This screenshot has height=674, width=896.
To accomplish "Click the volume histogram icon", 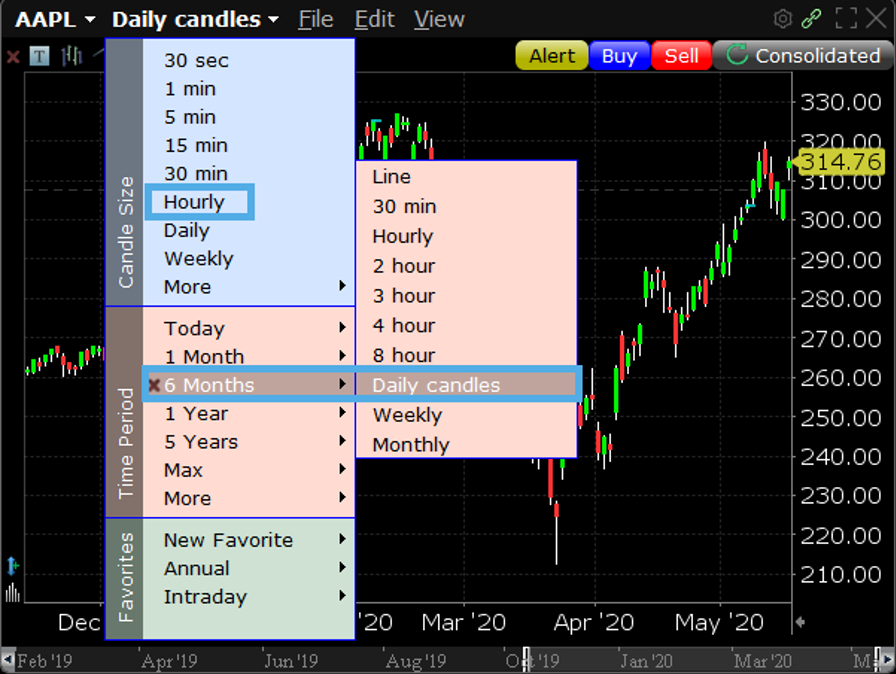I will tap(12, 592).
